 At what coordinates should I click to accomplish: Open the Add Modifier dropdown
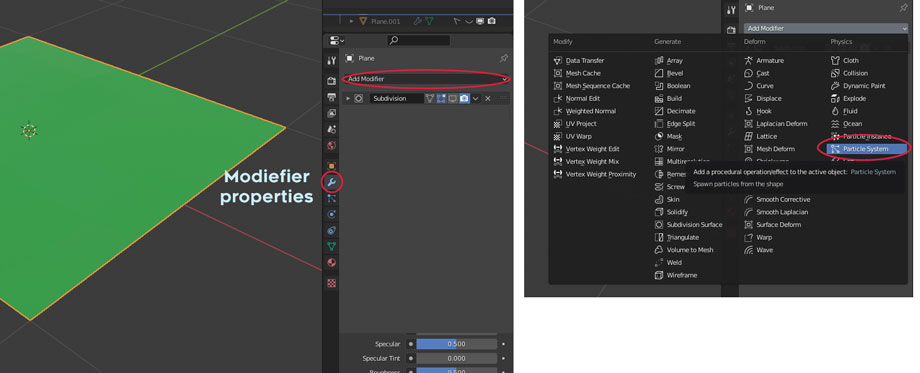(x=428, y=79)
